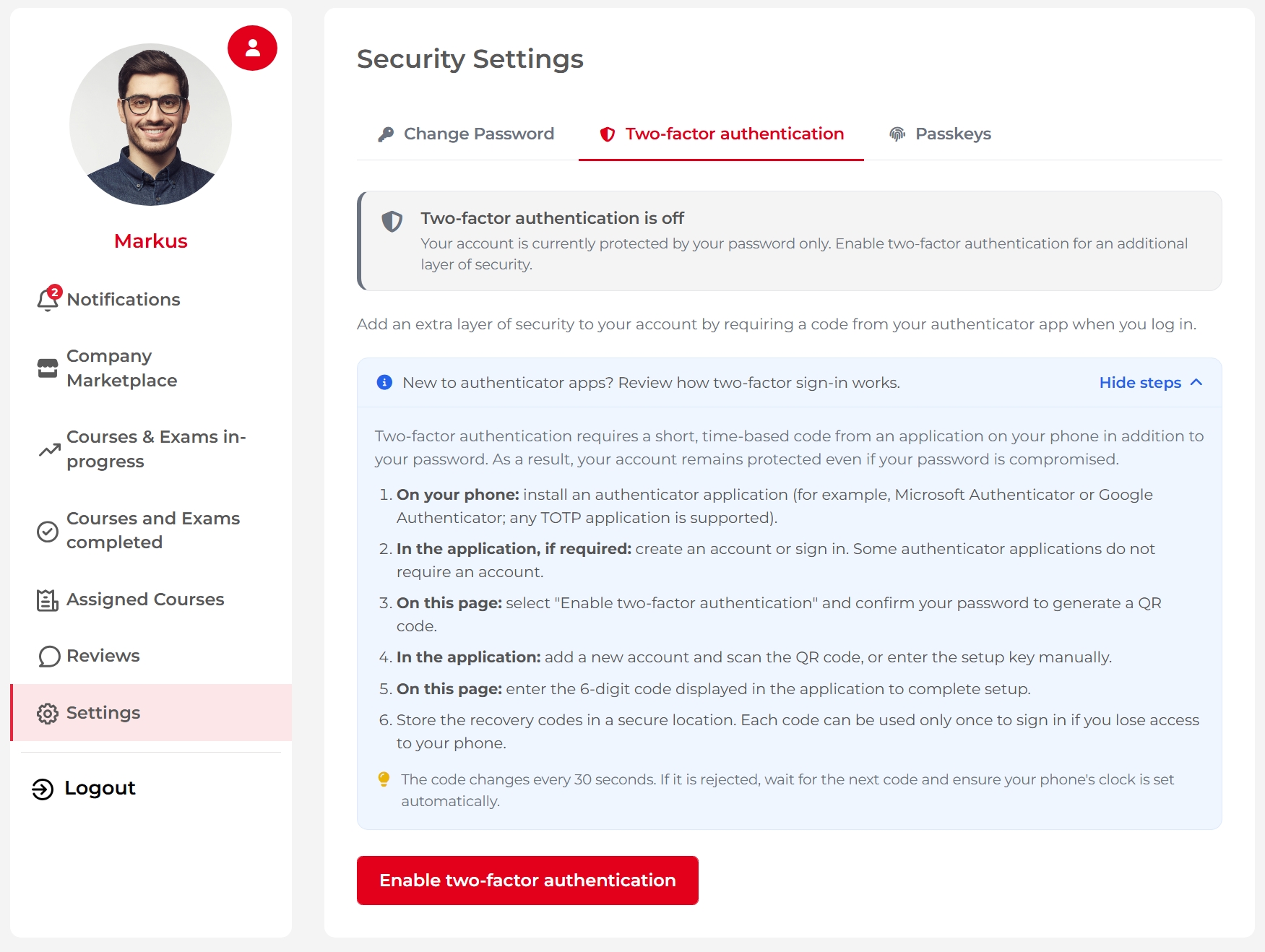The width and height of the screenshot is (1265, 952).
Task: Click the Courses in-progress trend icon
Action: pos(49,450)
